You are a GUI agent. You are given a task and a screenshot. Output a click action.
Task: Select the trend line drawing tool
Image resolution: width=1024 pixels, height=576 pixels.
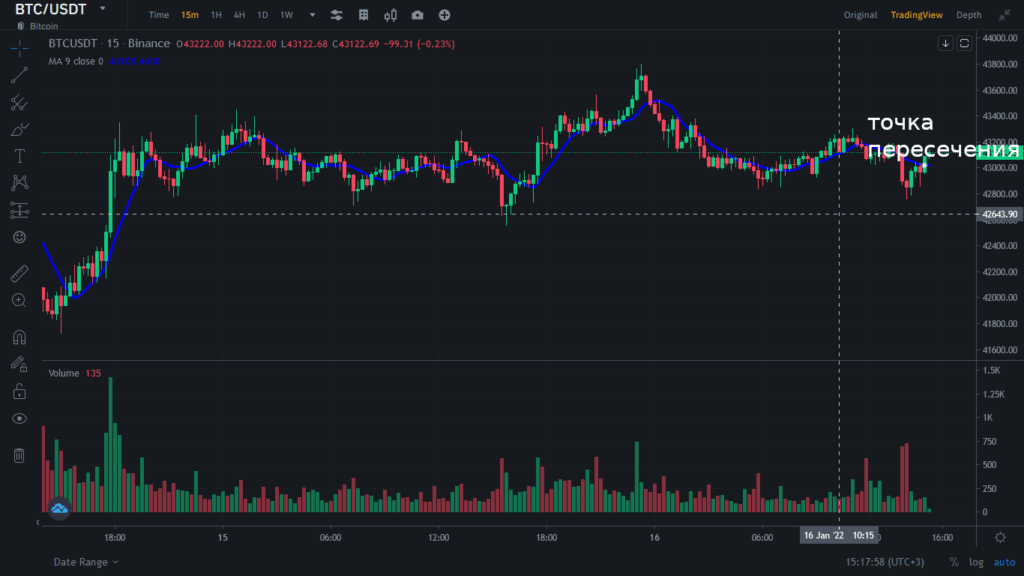click(19, 75)
